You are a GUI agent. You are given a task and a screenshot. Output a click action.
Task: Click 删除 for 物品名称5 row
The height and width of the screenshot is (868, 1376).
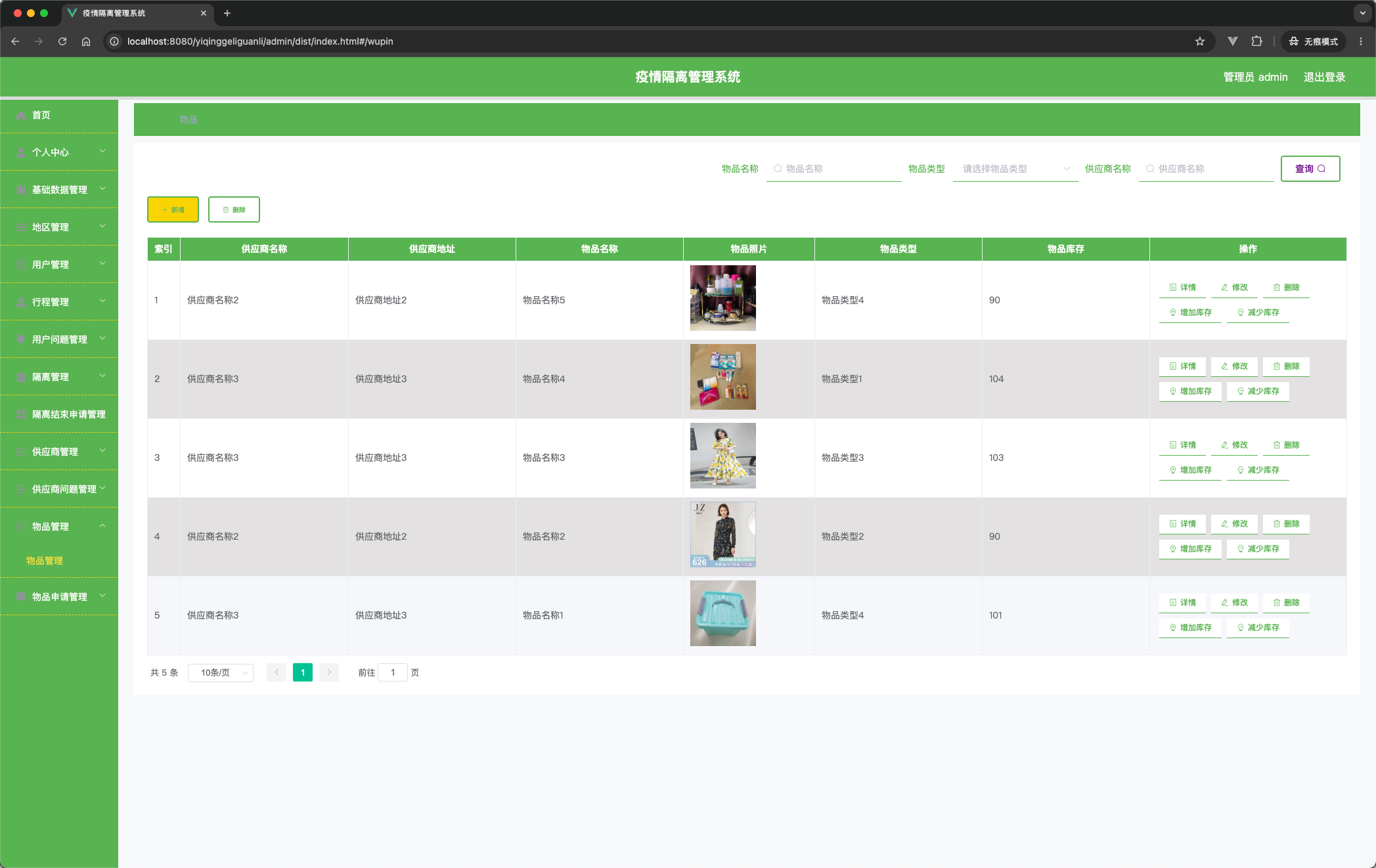(1286, 288)
